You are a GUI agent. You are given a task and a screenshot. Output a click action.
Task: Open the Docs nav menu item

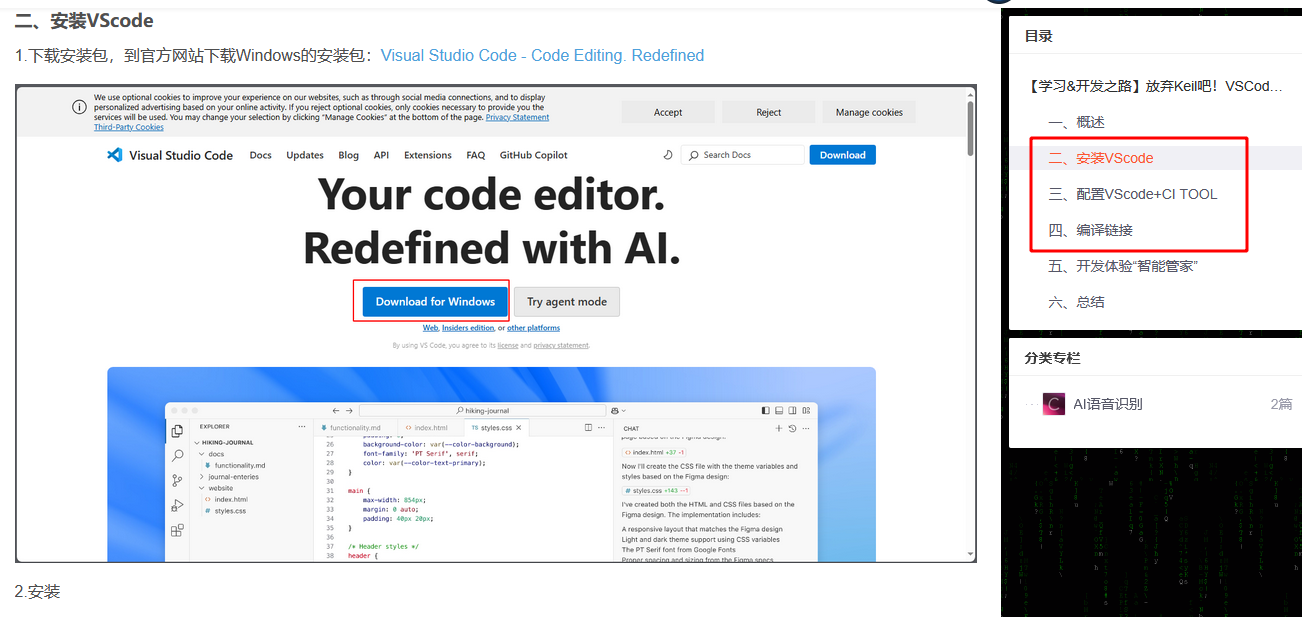click(x=261, y=155)
